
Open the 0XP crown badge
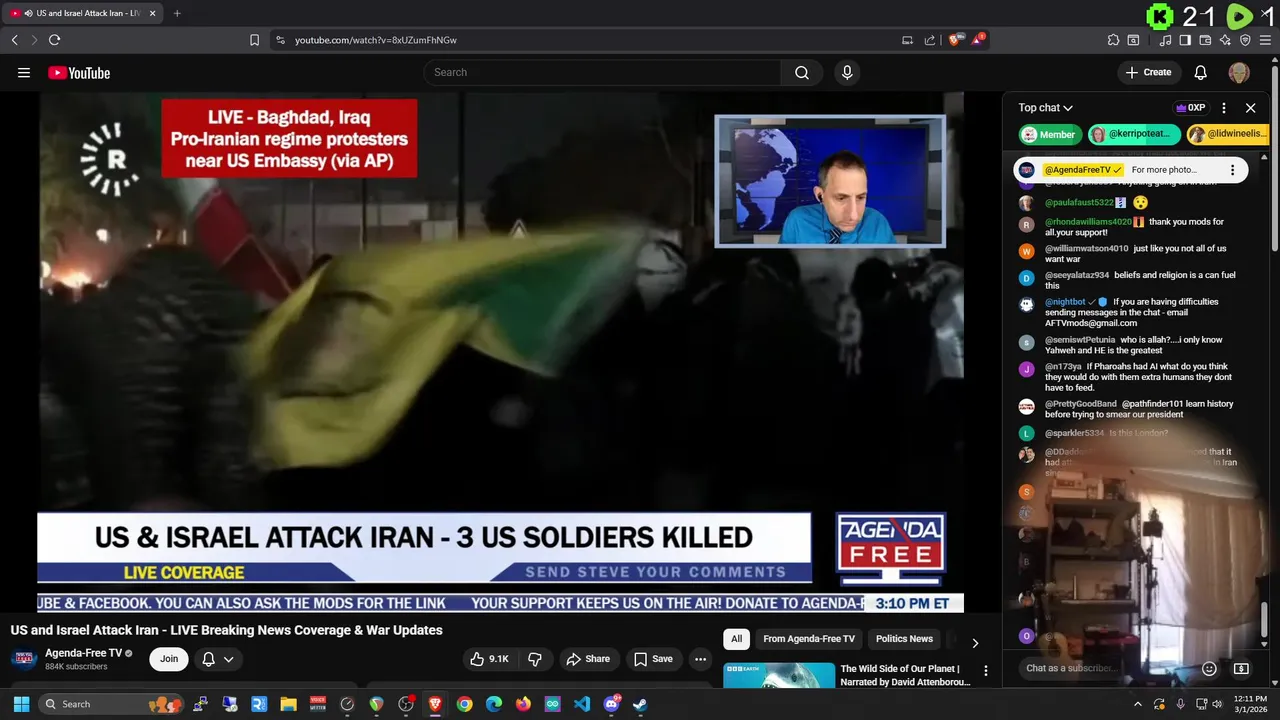click(x=1191, y=108)
